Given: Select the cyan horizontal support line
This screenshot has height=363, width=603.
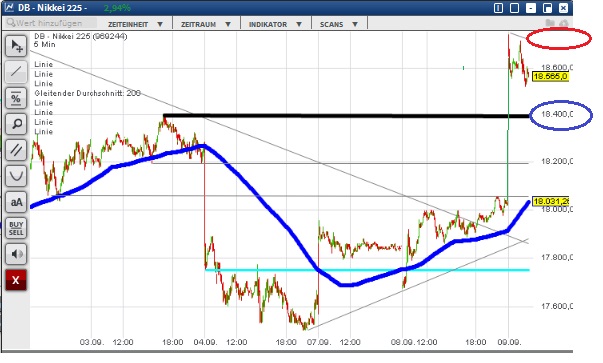Looking at the screenshot, I should [367, 270].
